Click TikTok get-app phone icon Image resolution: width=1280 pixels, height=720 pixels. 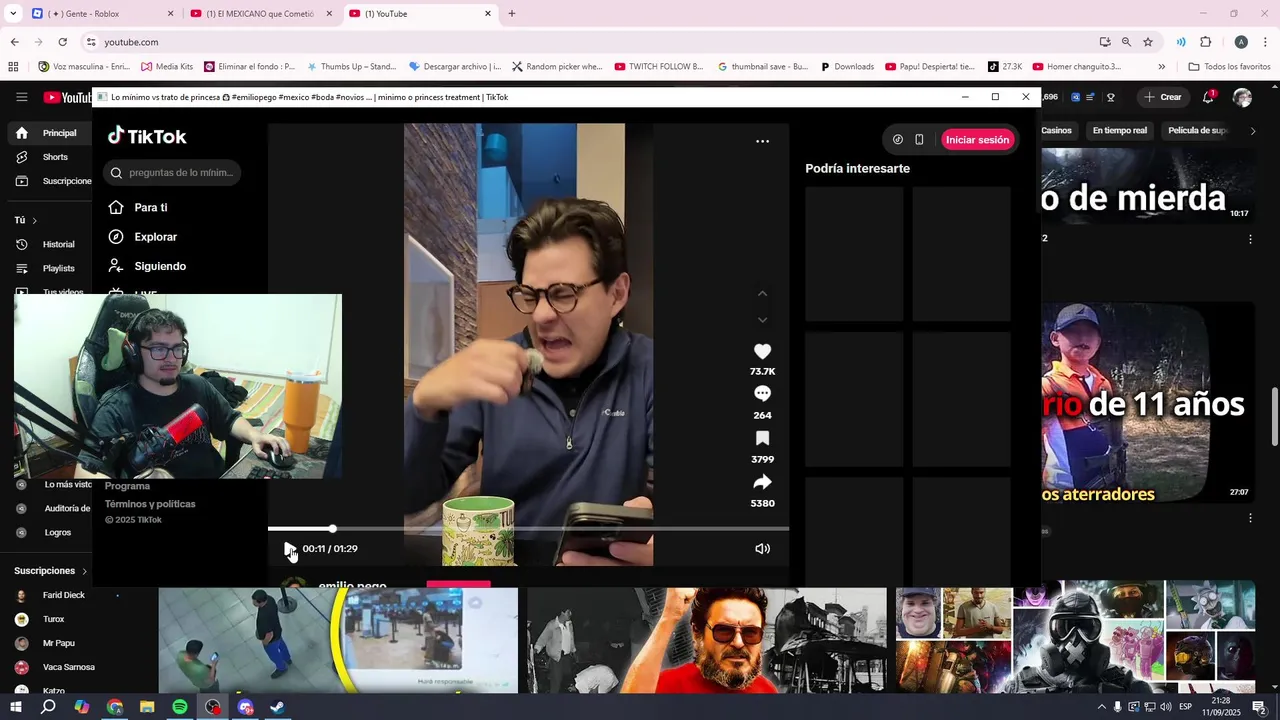point(919,140)
